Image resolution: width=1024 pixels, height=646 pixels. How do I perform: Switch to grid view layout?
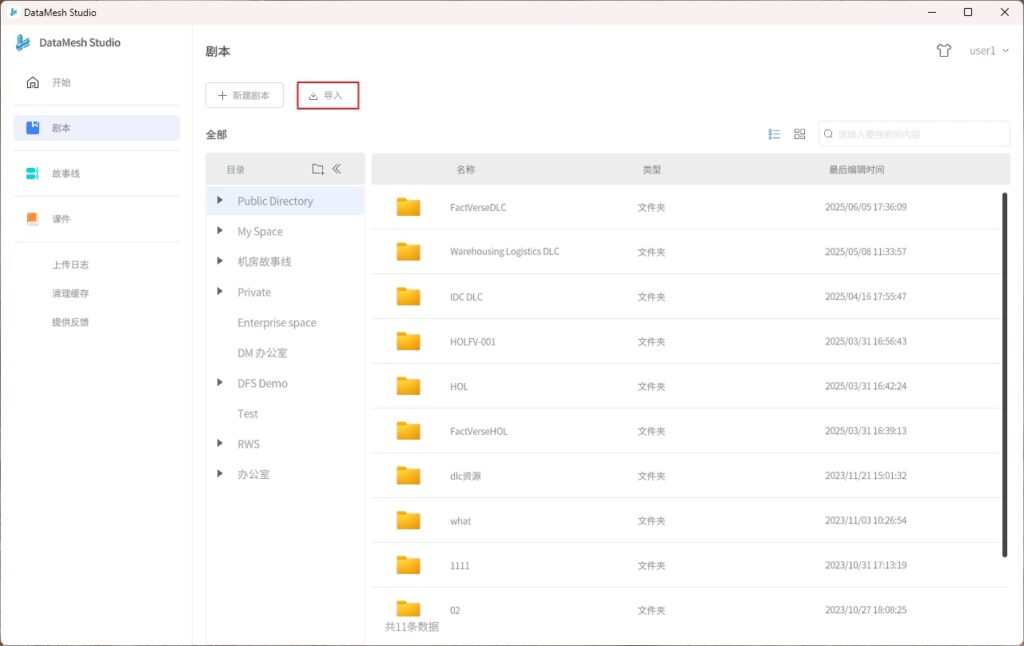tap(800, 134)
